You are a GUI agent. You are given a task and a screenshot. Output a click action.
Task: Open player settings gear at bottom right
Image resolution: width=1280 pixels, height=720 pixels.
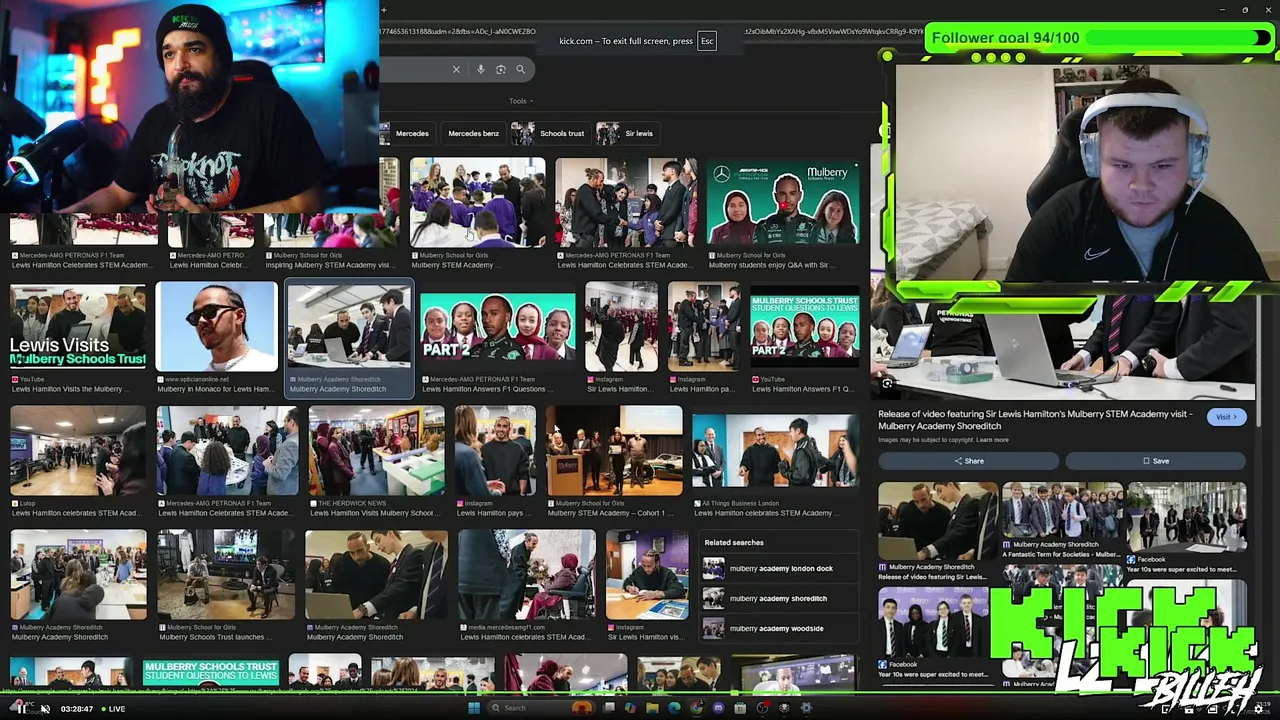[1258, 709]
